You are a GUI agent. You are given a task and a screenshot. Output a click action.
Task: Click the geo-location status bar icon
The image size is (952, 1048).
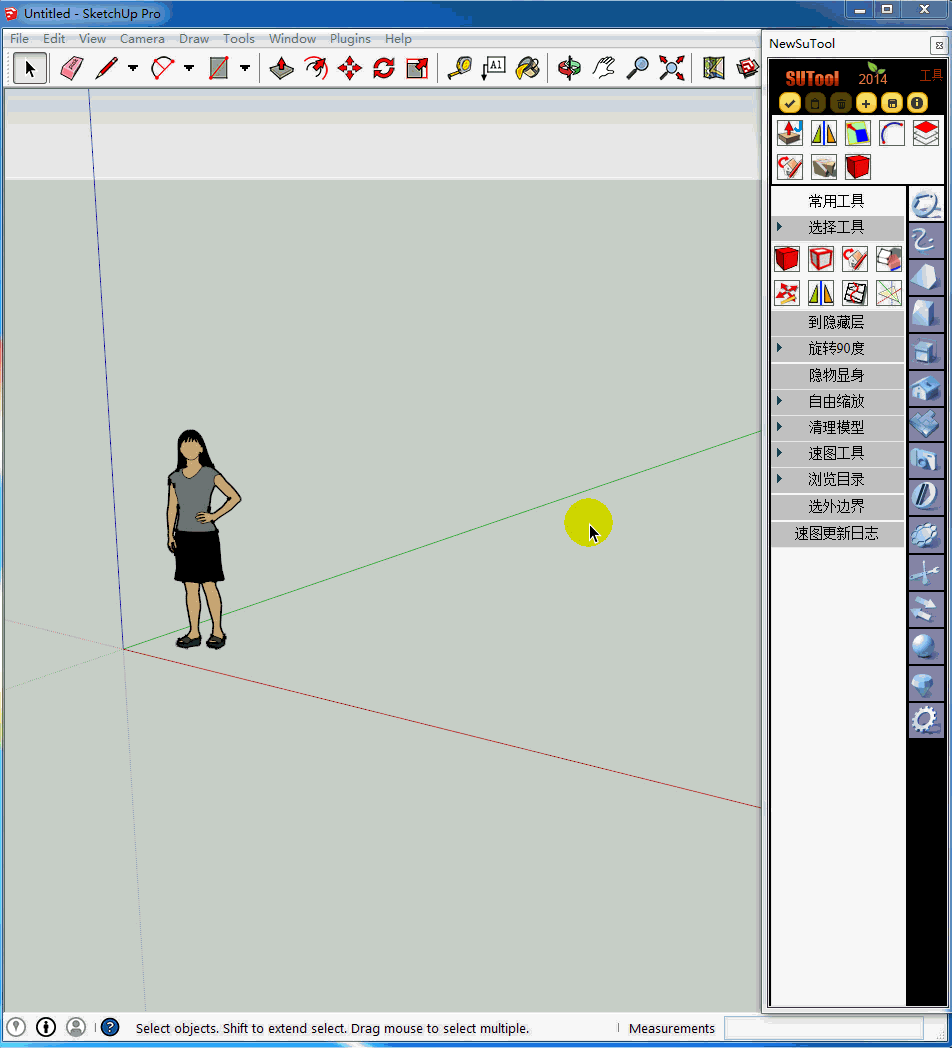tap(15, 1027)
